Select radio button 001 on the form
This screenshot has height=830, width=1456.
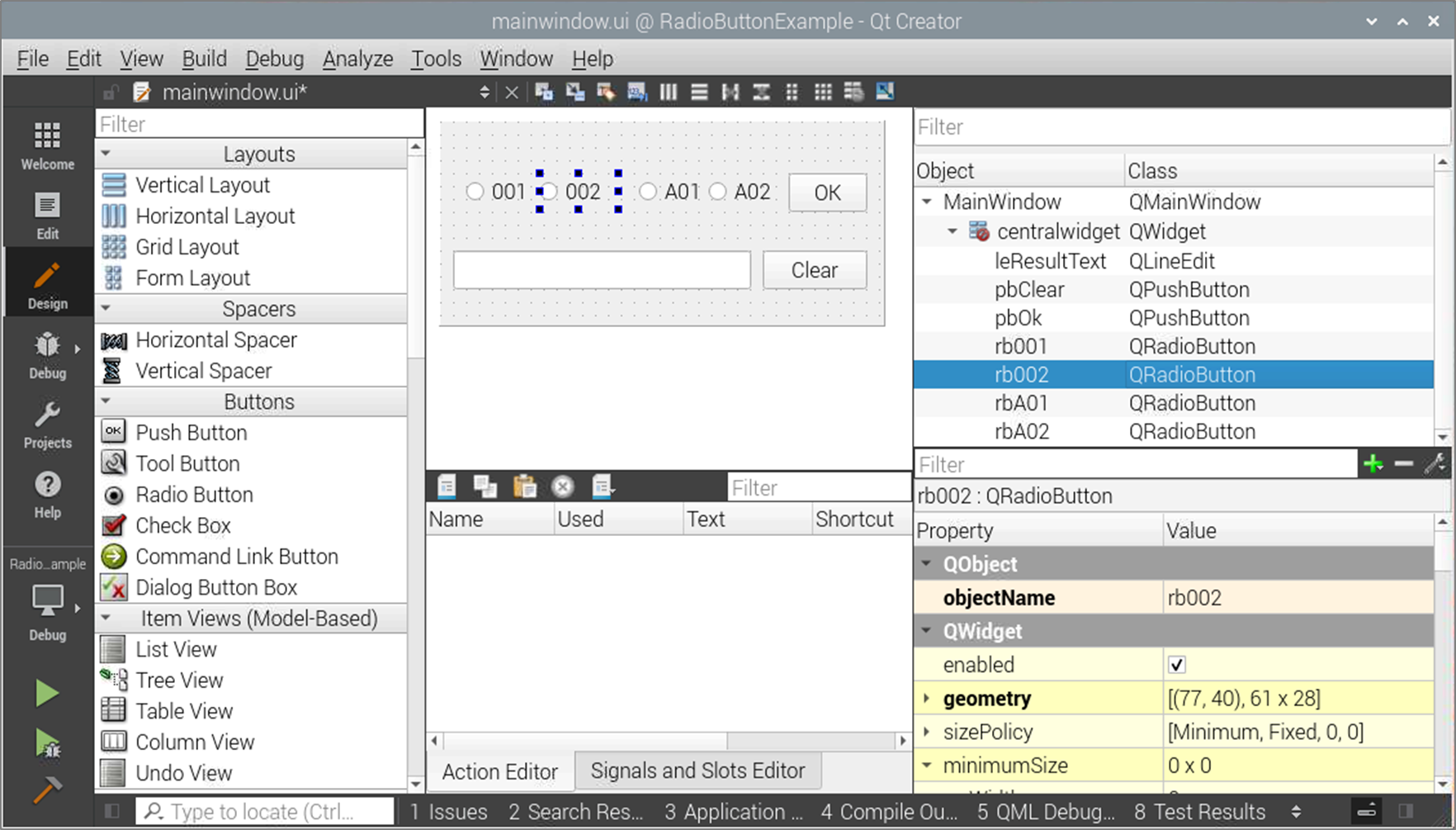point(496,192)
